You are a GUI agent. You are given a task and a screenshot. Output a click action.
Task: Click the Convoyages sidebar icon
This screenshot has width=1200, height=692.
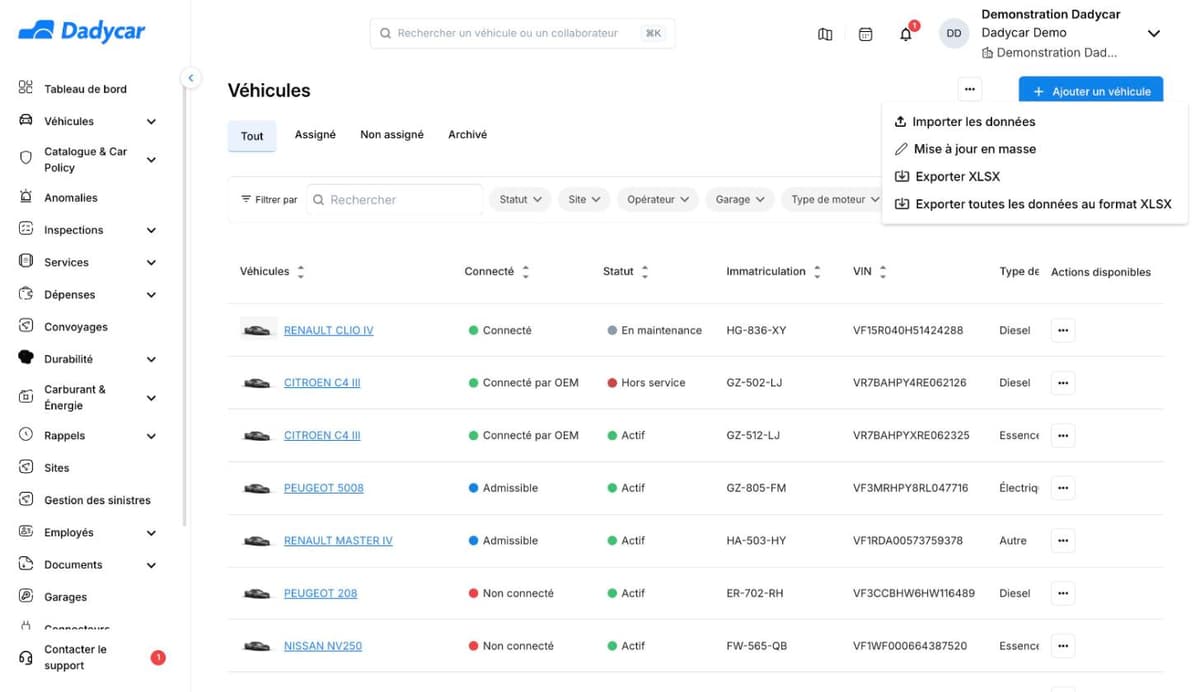click(x=26, y=326)
